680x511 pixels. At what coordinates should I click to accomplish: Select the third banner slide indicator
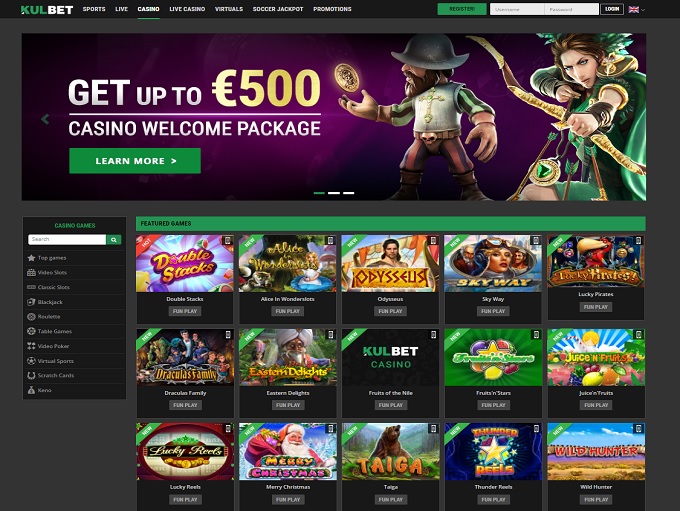pyautogui.click(x=349, y=193)
